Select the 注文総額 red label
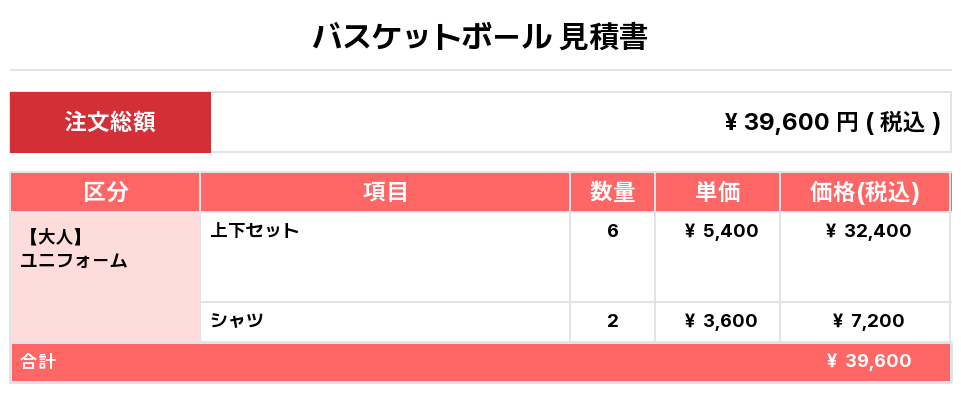 tap(110, 123)
